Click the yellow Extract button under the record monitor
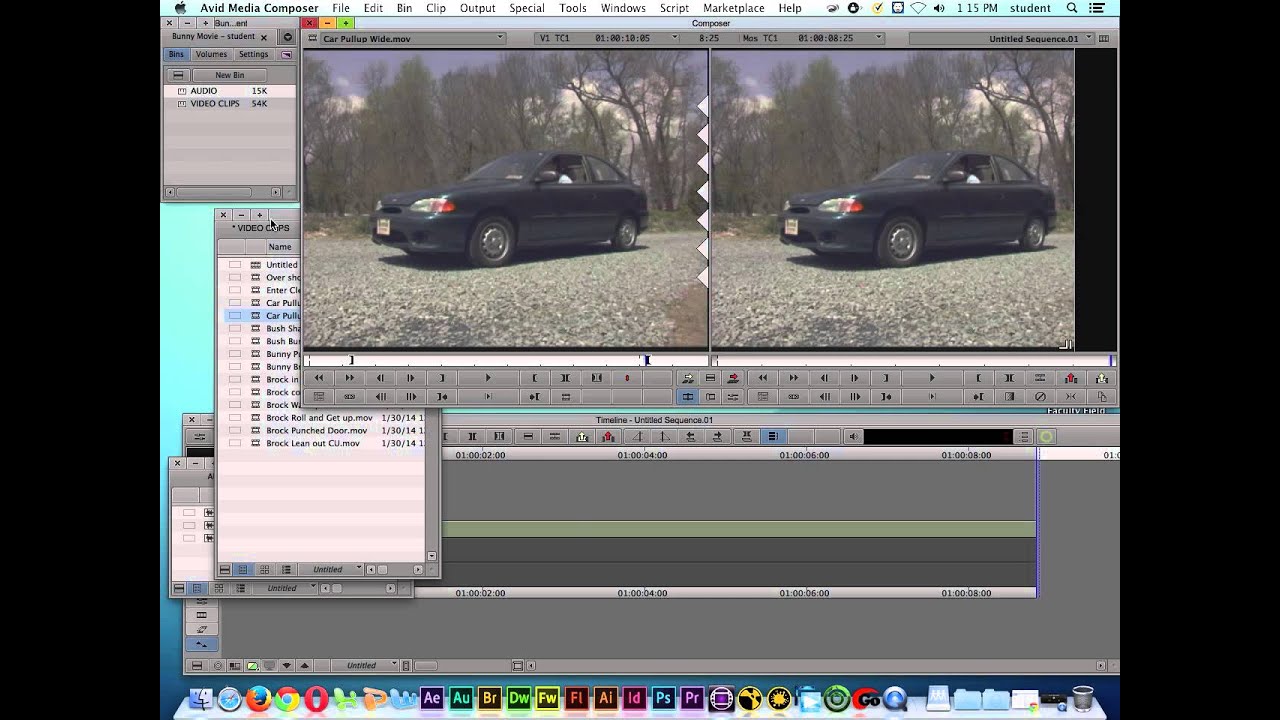The image size is (1280, 720). pyautogui.click(x=1102, y=378)
